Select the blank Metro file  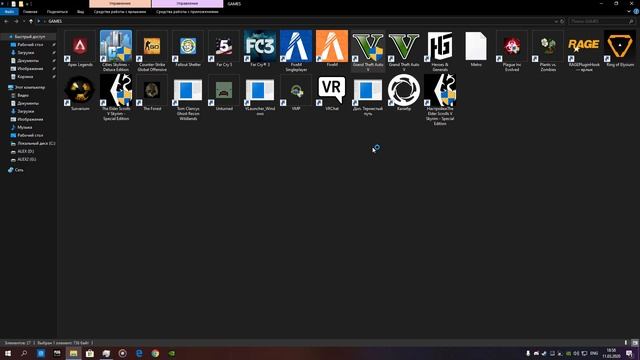(476, 49)
